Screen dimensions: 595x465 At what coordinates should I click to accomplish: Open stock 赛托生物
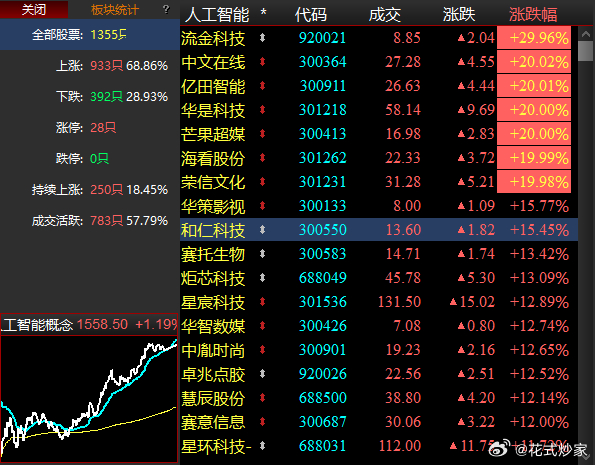pos(213,254)
